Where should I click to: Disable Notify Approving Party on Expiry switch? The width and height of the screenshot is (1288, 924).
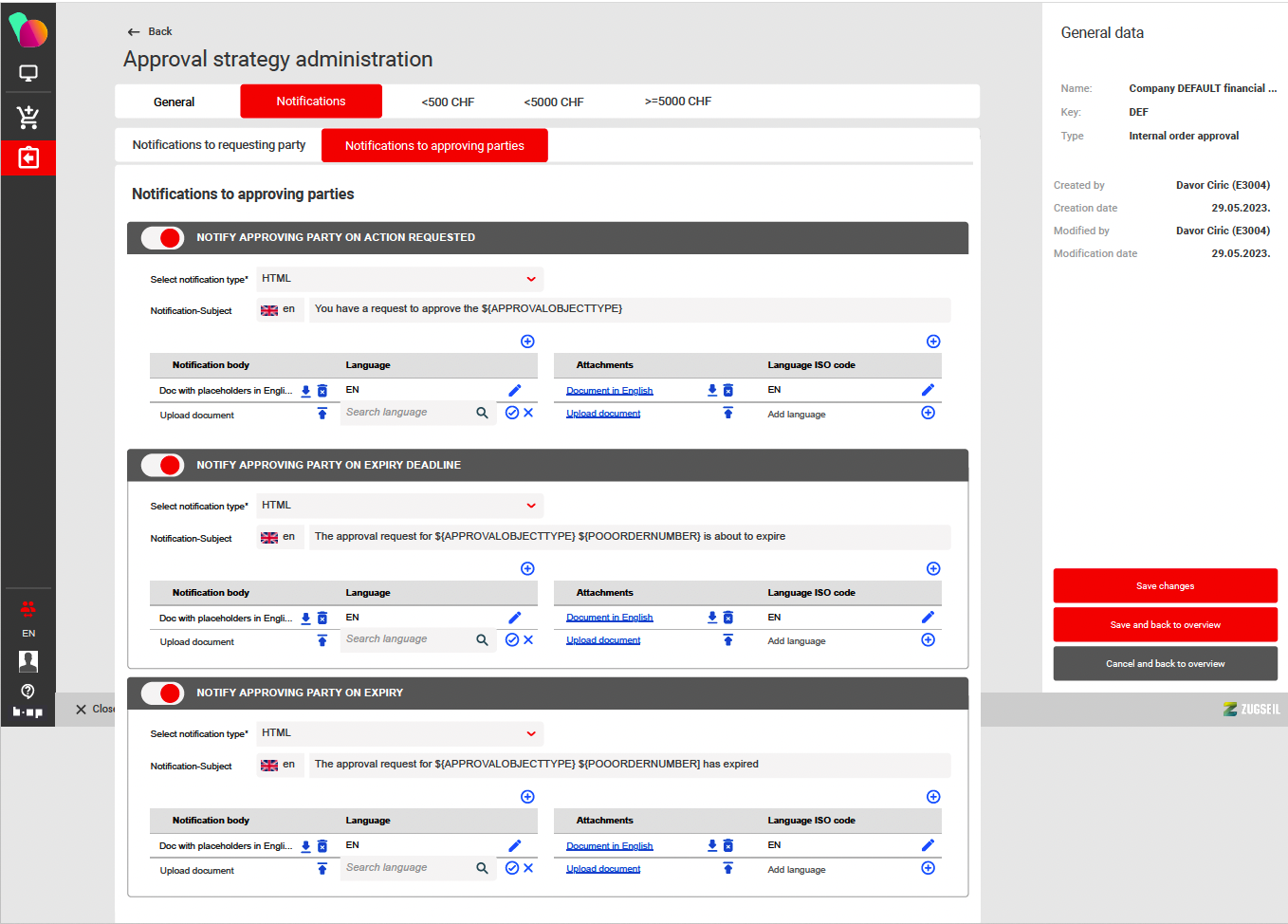[x=162, y=693]
